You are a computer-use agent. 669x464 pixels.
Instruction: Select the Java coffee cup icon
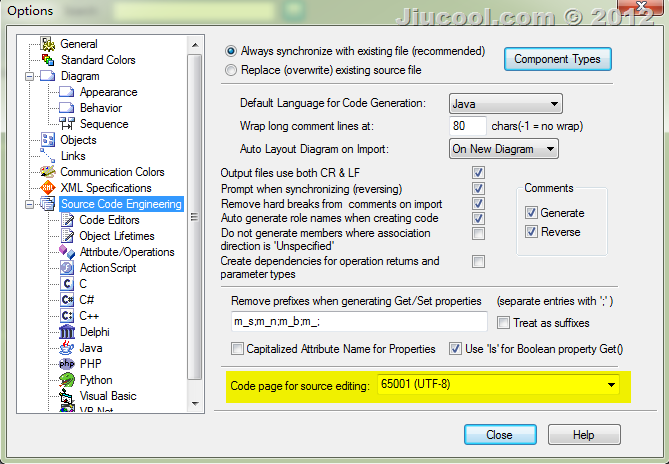coord(67,348)
